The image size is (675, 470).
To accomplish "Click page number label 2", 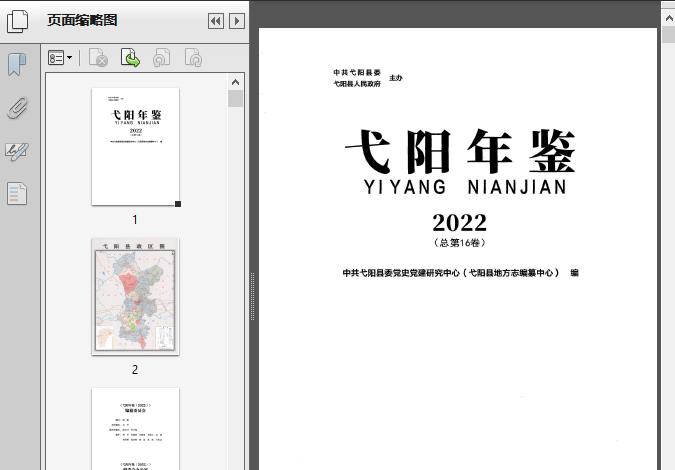I will point(135,370).
